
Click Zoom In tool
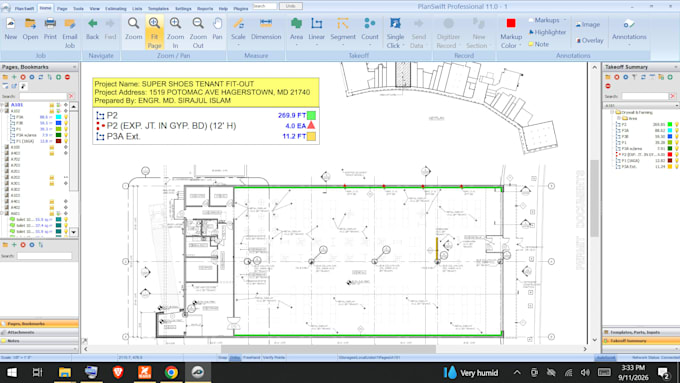coord(175,33)
